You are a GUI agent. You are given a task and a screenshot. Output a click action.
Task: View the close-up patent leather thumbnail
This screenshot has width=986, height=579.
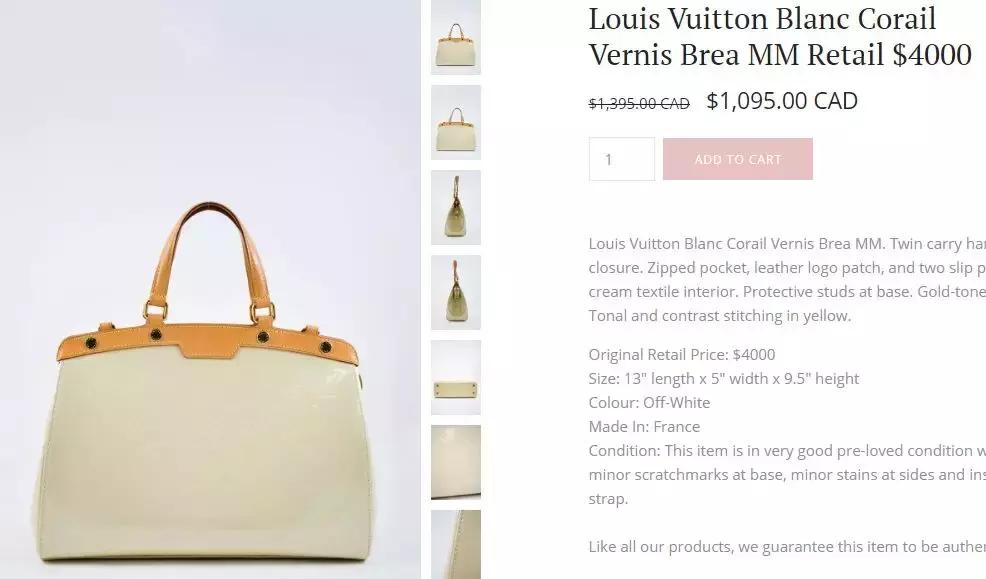(456, 462)
